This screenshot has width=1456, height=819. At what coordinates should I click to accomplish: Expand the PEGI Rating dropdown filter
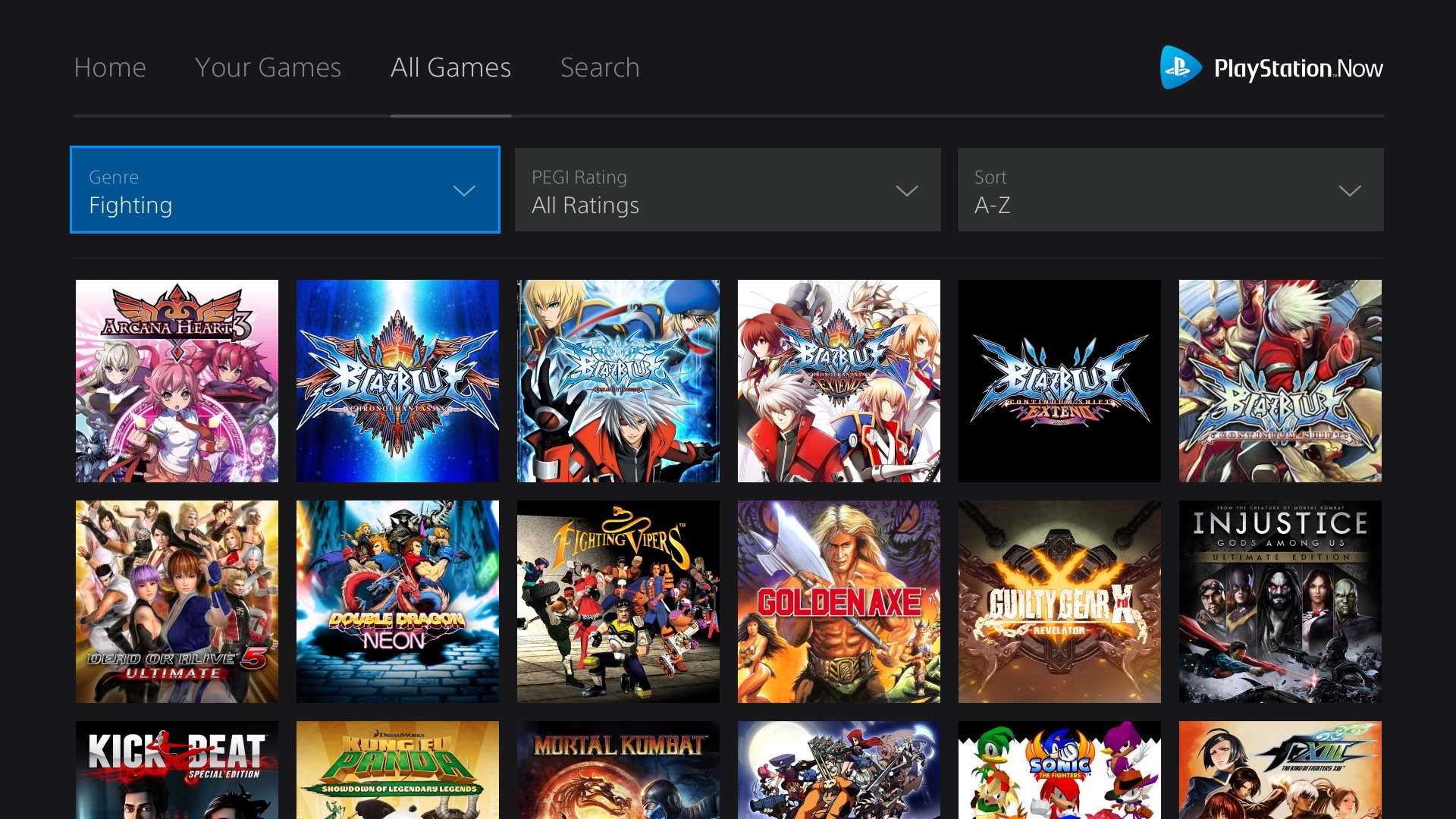tap(727, 190)
